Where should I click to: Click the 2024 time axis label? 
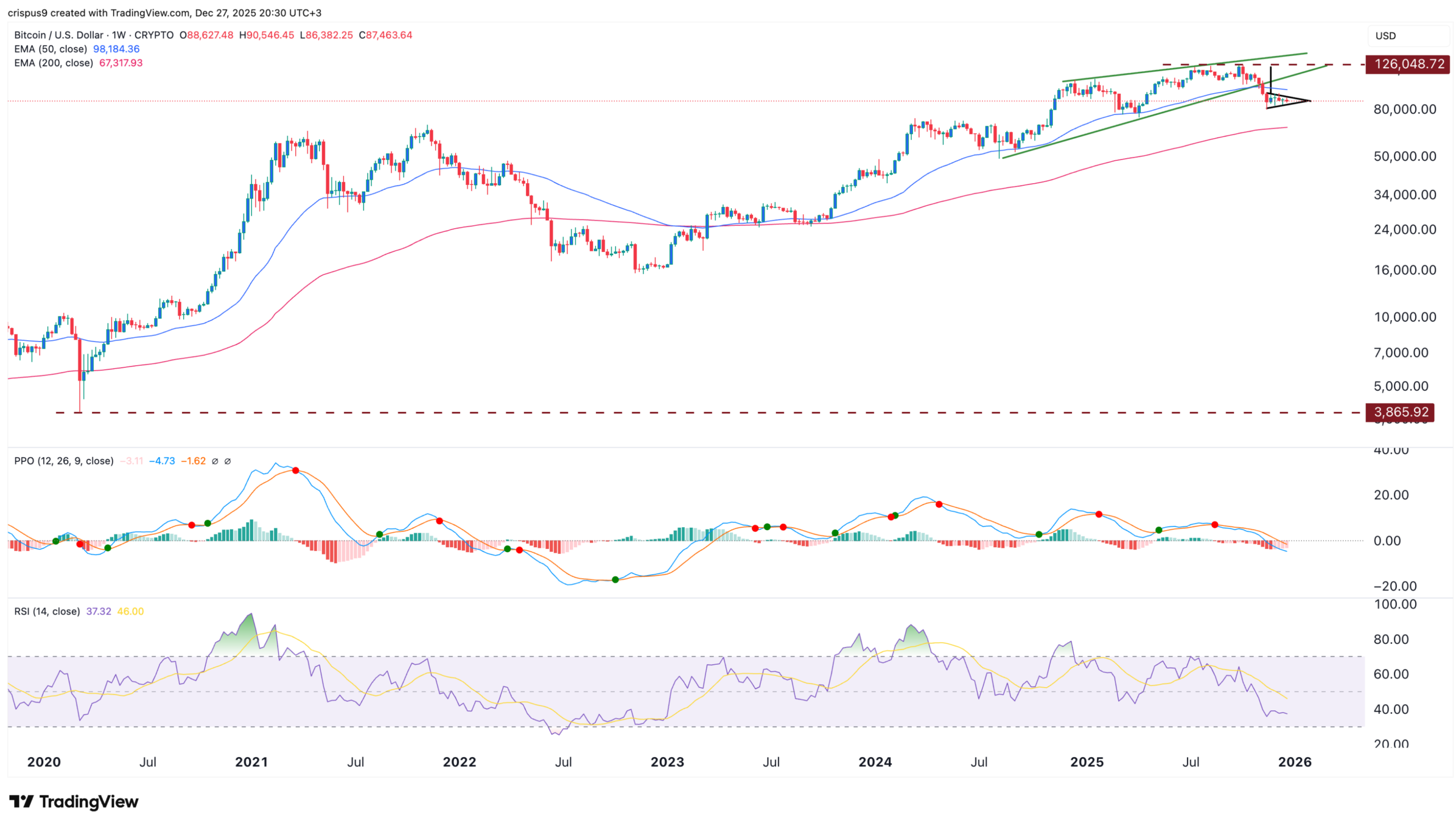(x=875, y=762)
